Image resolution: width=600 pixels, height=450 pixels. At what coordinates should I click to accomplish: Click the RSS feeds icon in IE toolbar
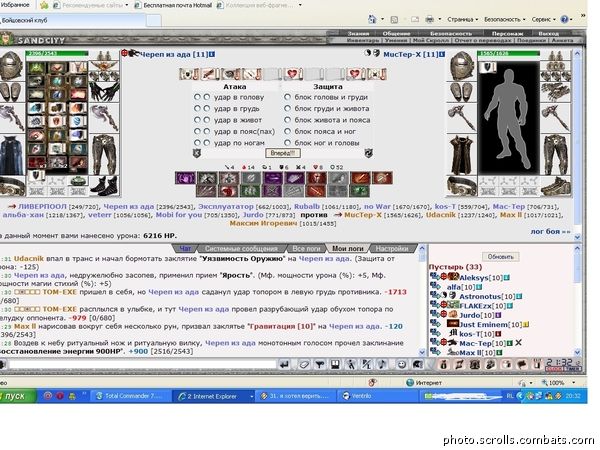click(x=394, y=20)
